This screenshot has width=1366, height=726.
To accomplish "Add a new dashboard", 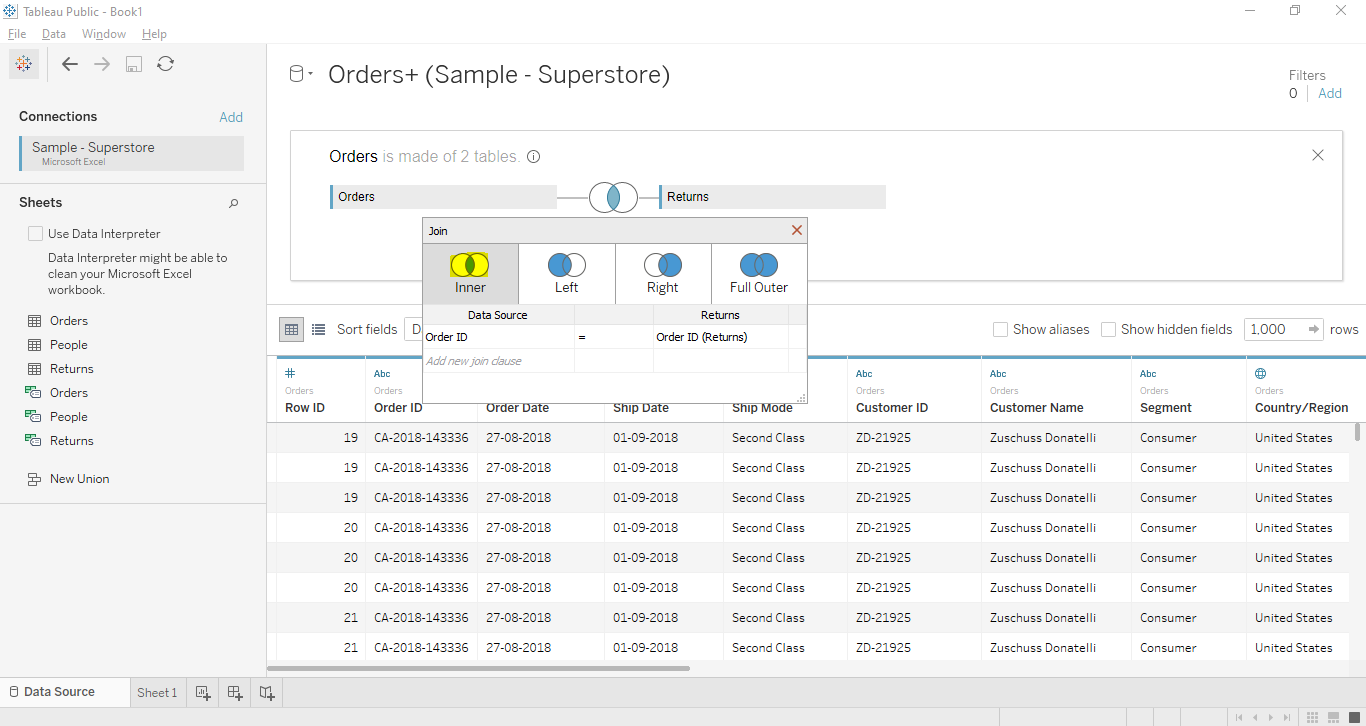I will click(235, 692).
